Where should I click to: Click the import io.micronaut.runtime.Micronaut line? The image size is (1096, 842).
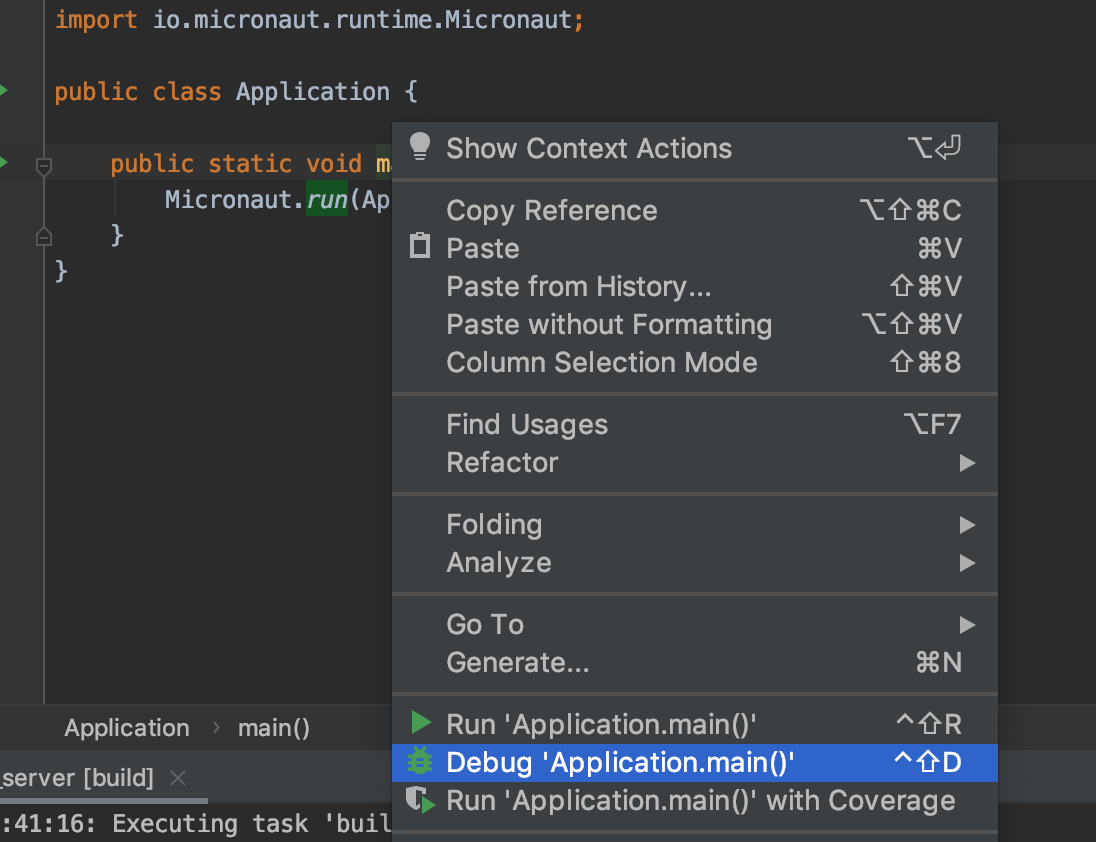tap(319, 20)
